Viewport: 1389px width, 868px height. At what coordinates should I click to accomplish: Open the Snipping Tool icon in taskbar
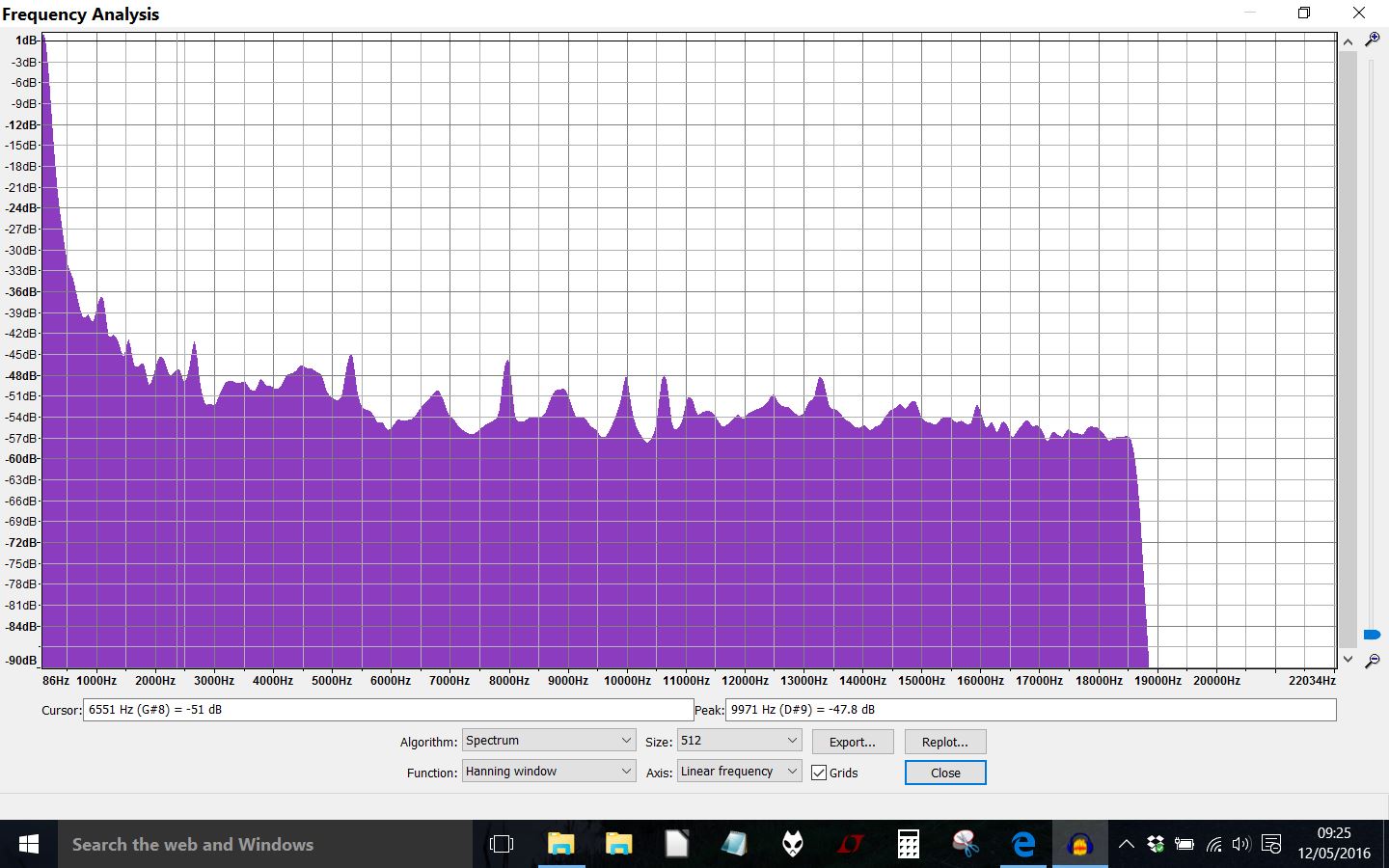[x=966, y=844]
